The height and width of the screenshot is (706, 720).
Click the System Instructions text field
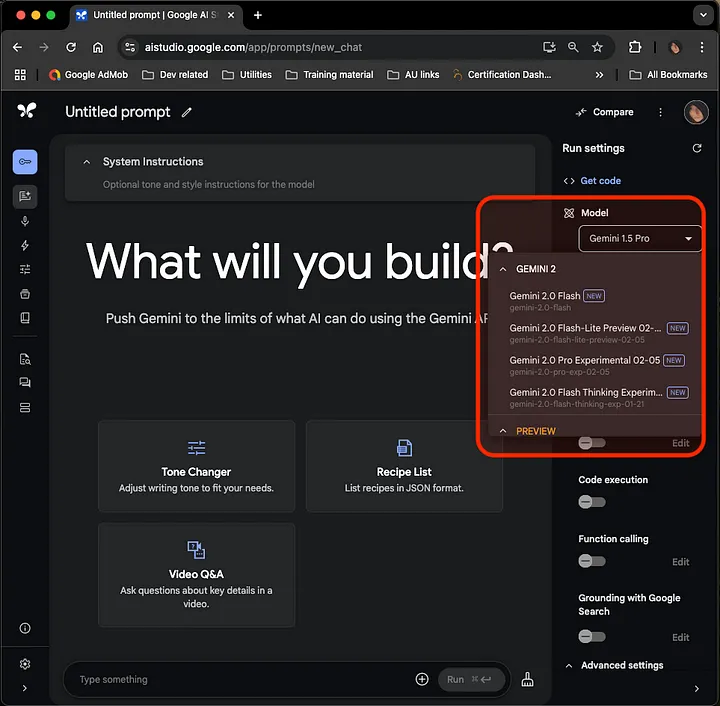[208, 185]
